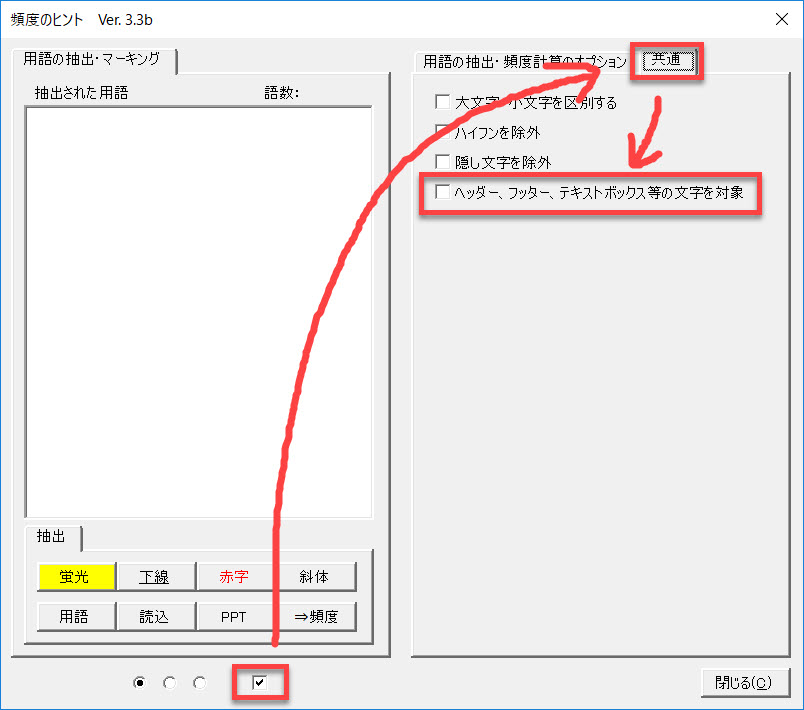Viewport: 804px width, 710px height.
Task: Click the ⇒頻度 button
Action: tap(315, 616)
